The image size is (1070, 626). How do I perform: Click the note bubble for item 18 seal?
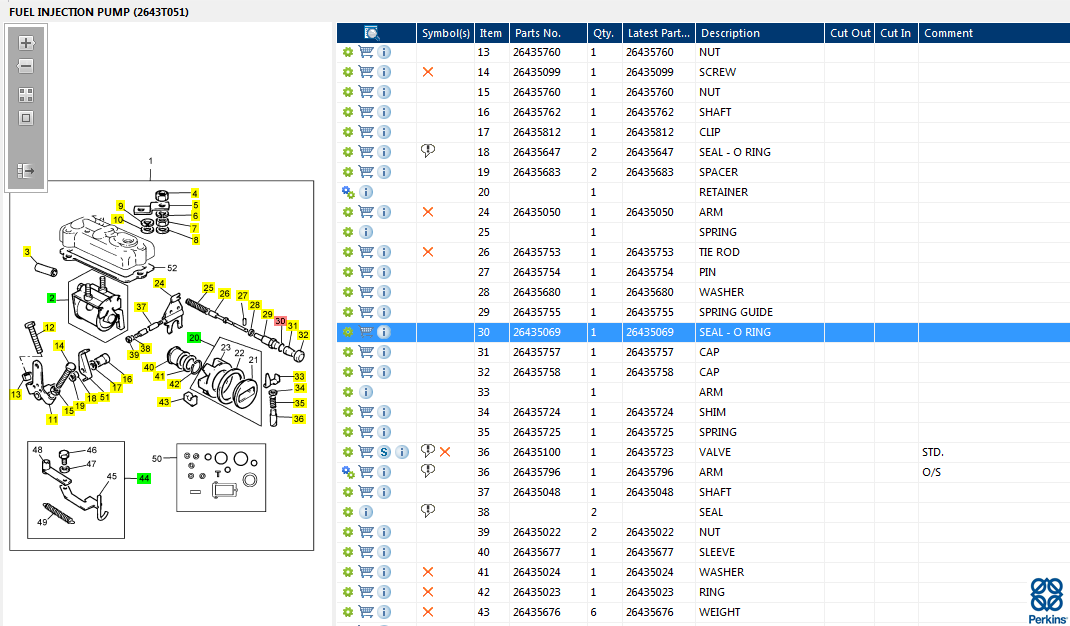[428, 152]
